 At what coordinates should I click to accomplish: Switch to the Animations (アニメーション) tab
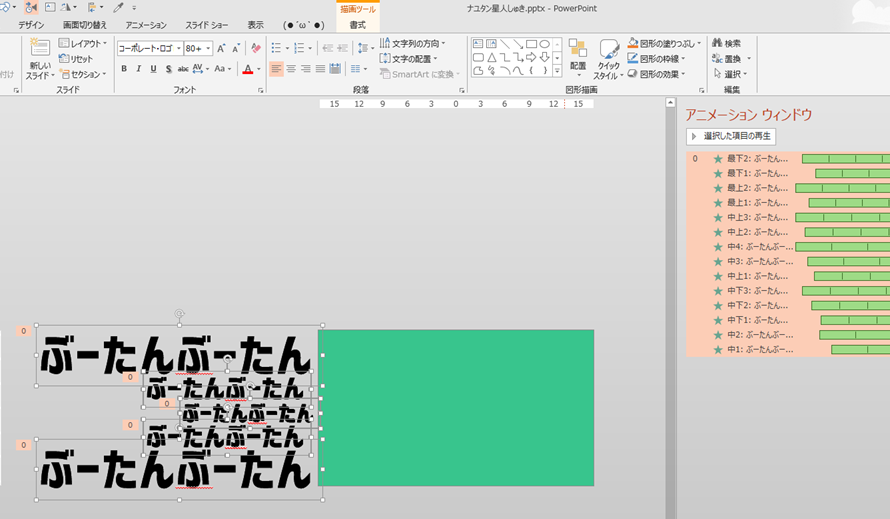[x=146, y=25]
